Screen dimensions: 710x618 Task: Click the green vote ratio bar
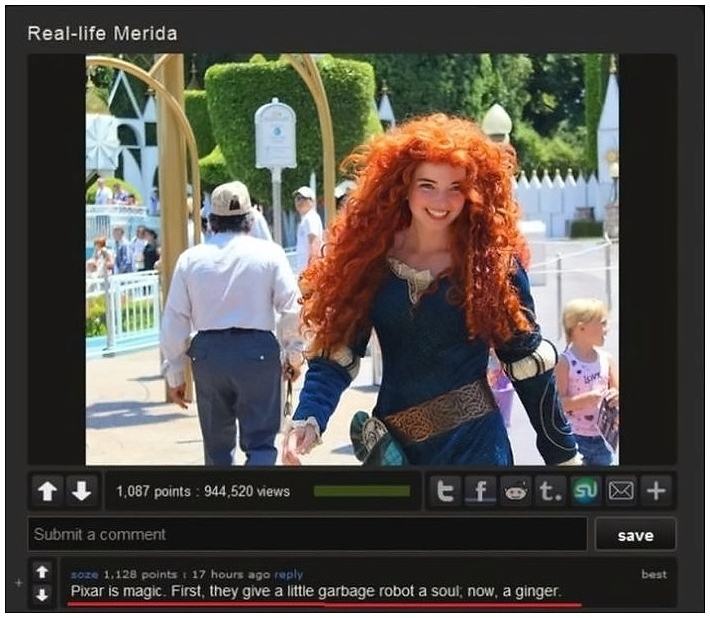(x=362, y=491)
